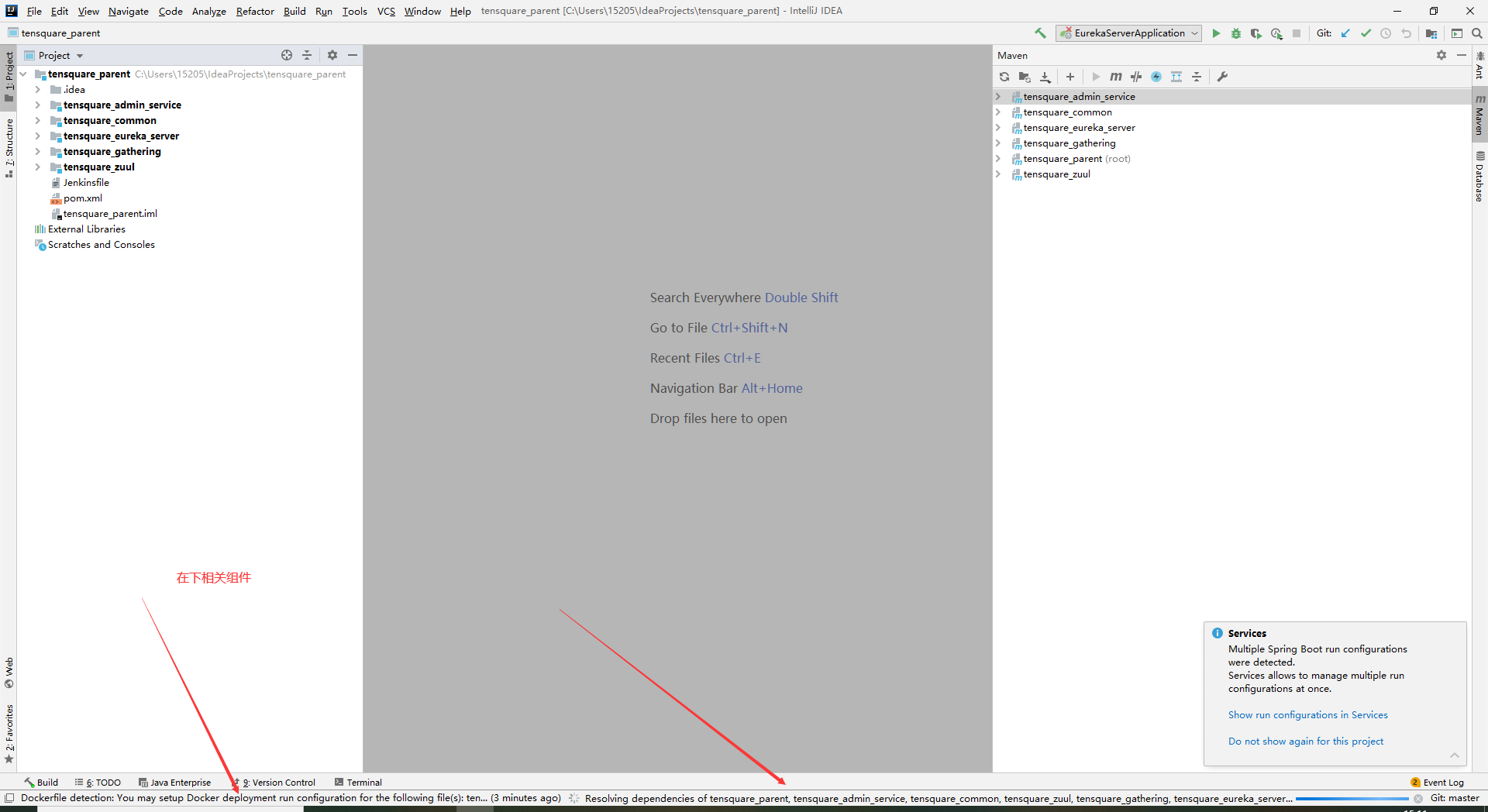Run with Coverage icon in toolbar
The height and width of the screenshot is (812, 1488).
pos(1256,33)
